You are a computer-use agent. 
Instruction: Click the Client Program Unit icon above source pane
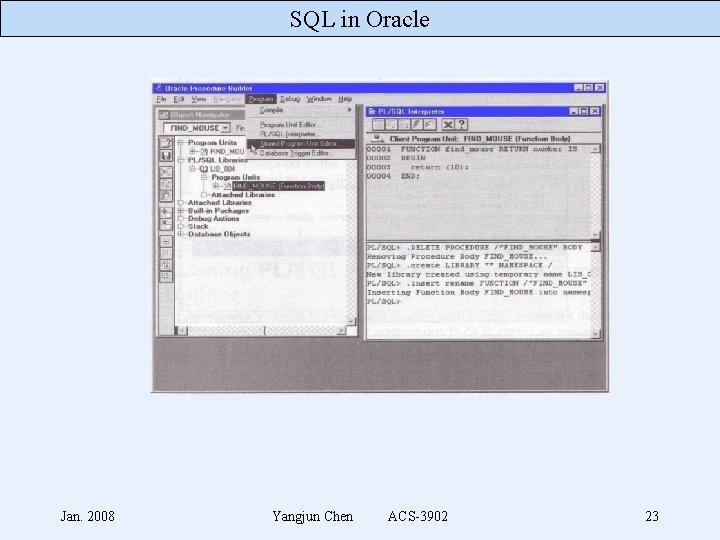tap(377, 138)
